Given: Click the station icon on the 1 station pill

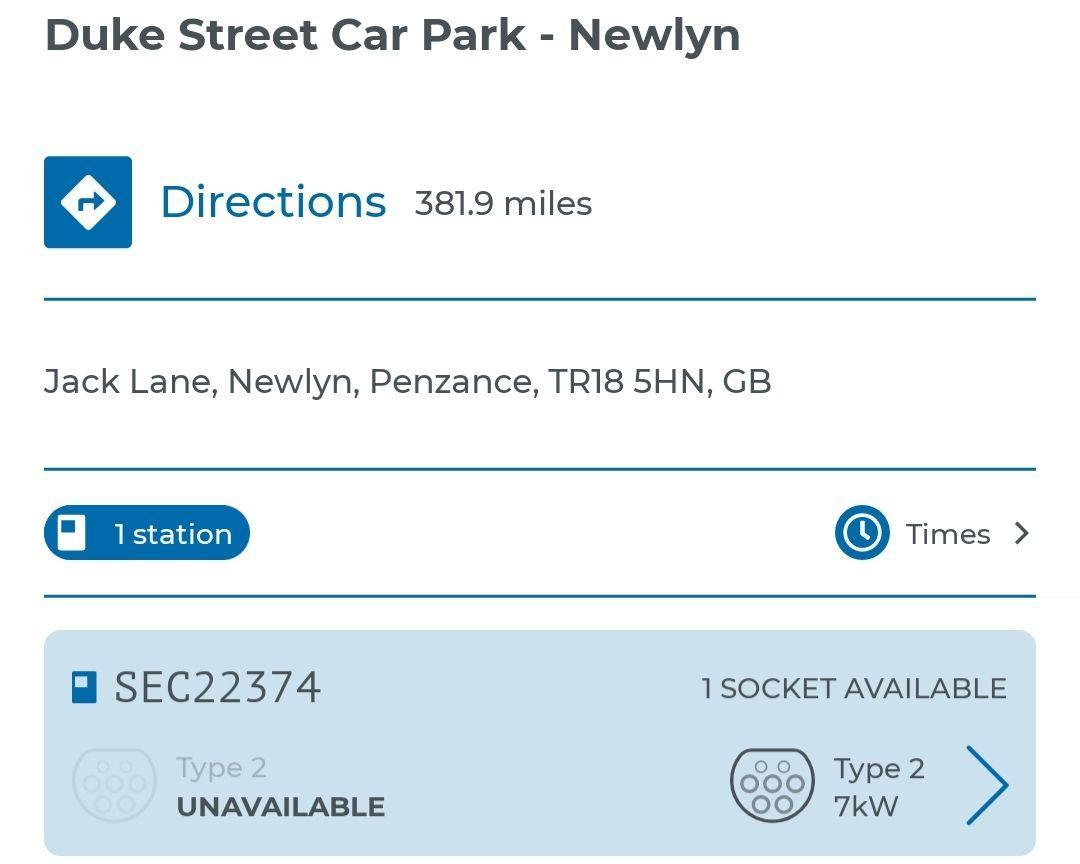Looking at the screenshot, I should point(72,532).
